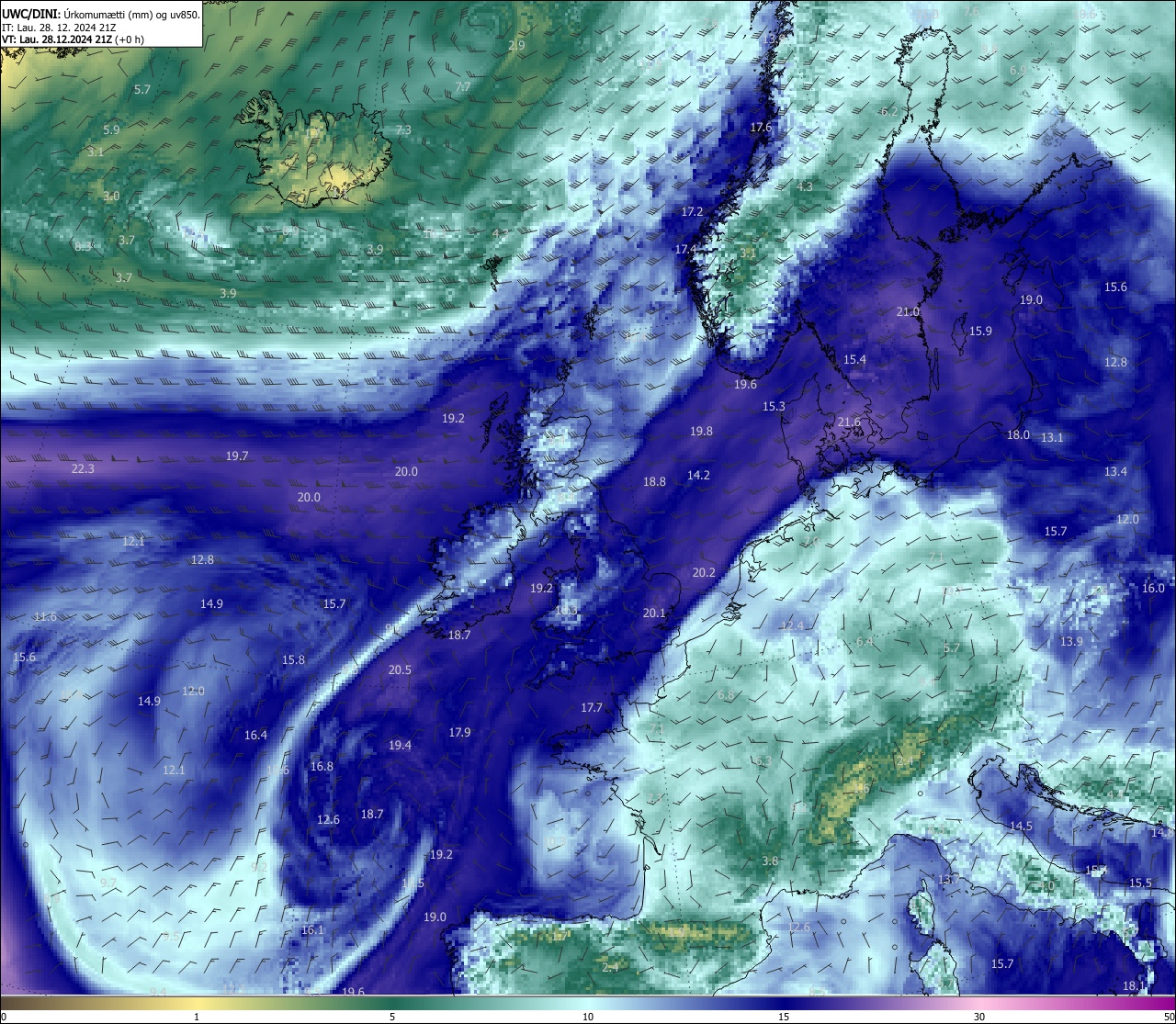Click the 50 tick label on the colour scale

pos(1168,1017)
